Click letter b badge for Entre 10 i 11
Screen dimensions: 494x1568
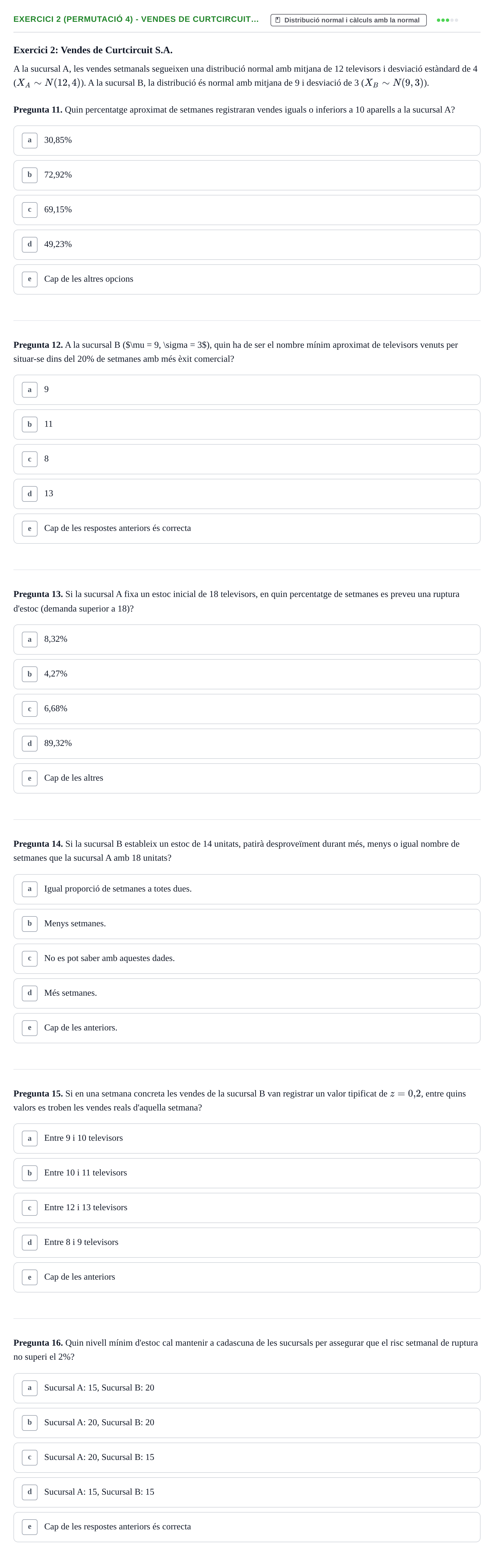[29, 1173]
